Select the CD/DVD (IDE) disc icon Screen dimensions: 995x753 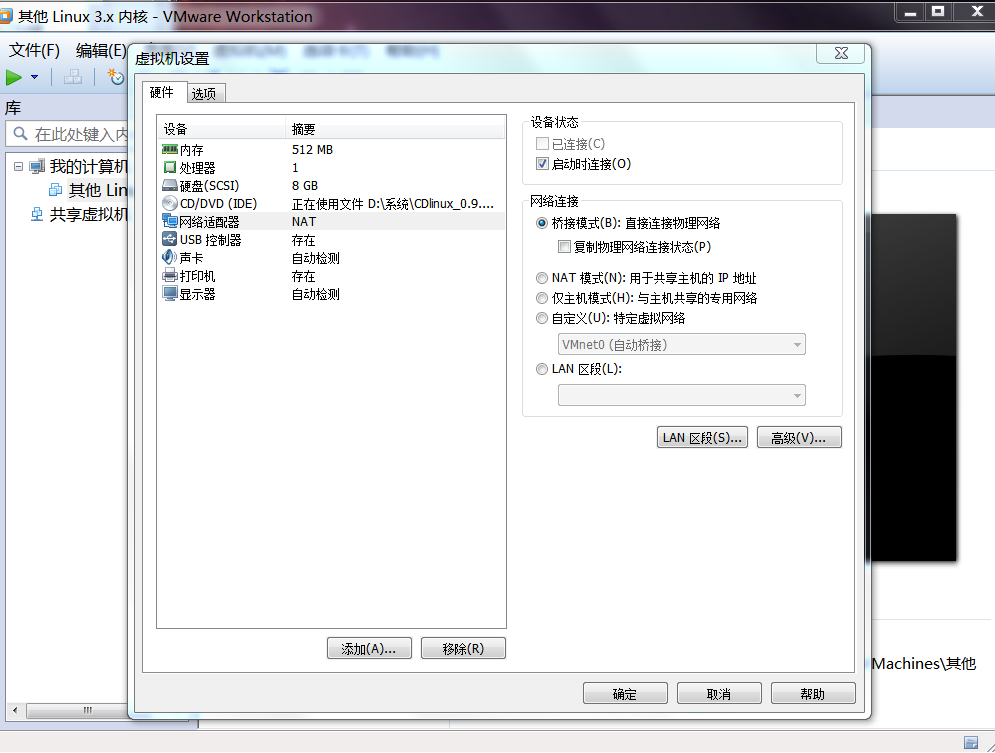click(169, 203)
